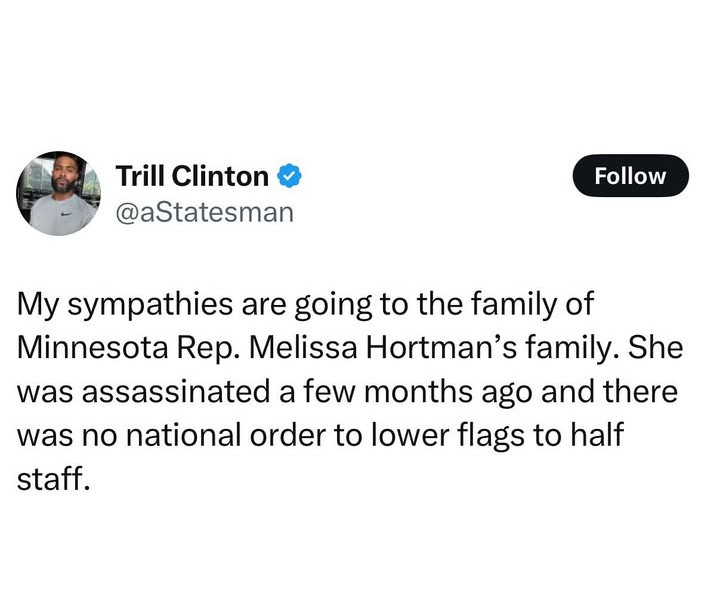Open Trill Clinton's profile picture
The width and height of the screenshot is (720, 599).
(60, 193)
